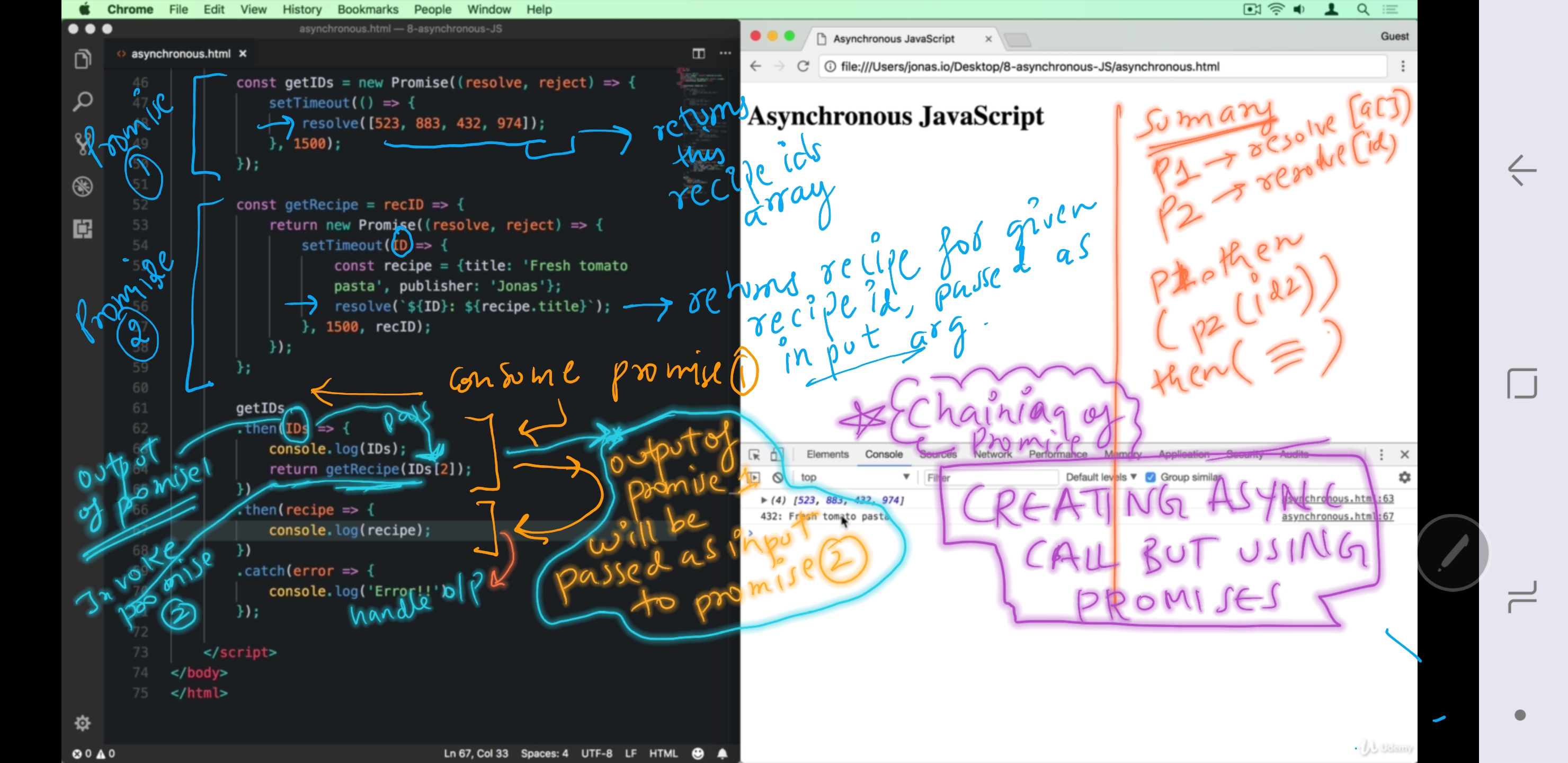Open the top context dropdown in console

coord(854,477)
